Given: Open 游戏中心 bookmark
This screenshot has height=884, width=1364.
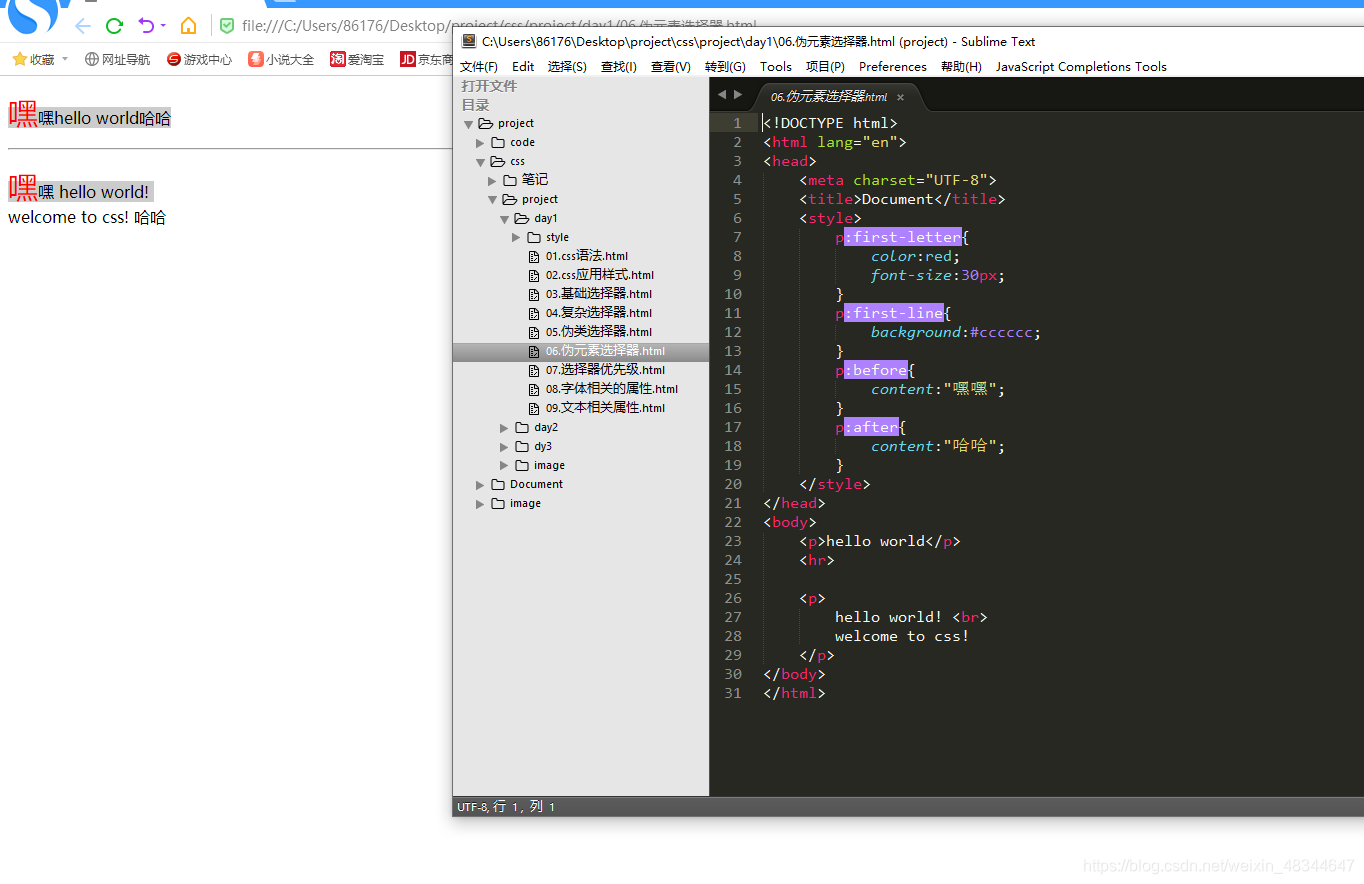Looking at the screenshot, I should click(x=199, y=59).
